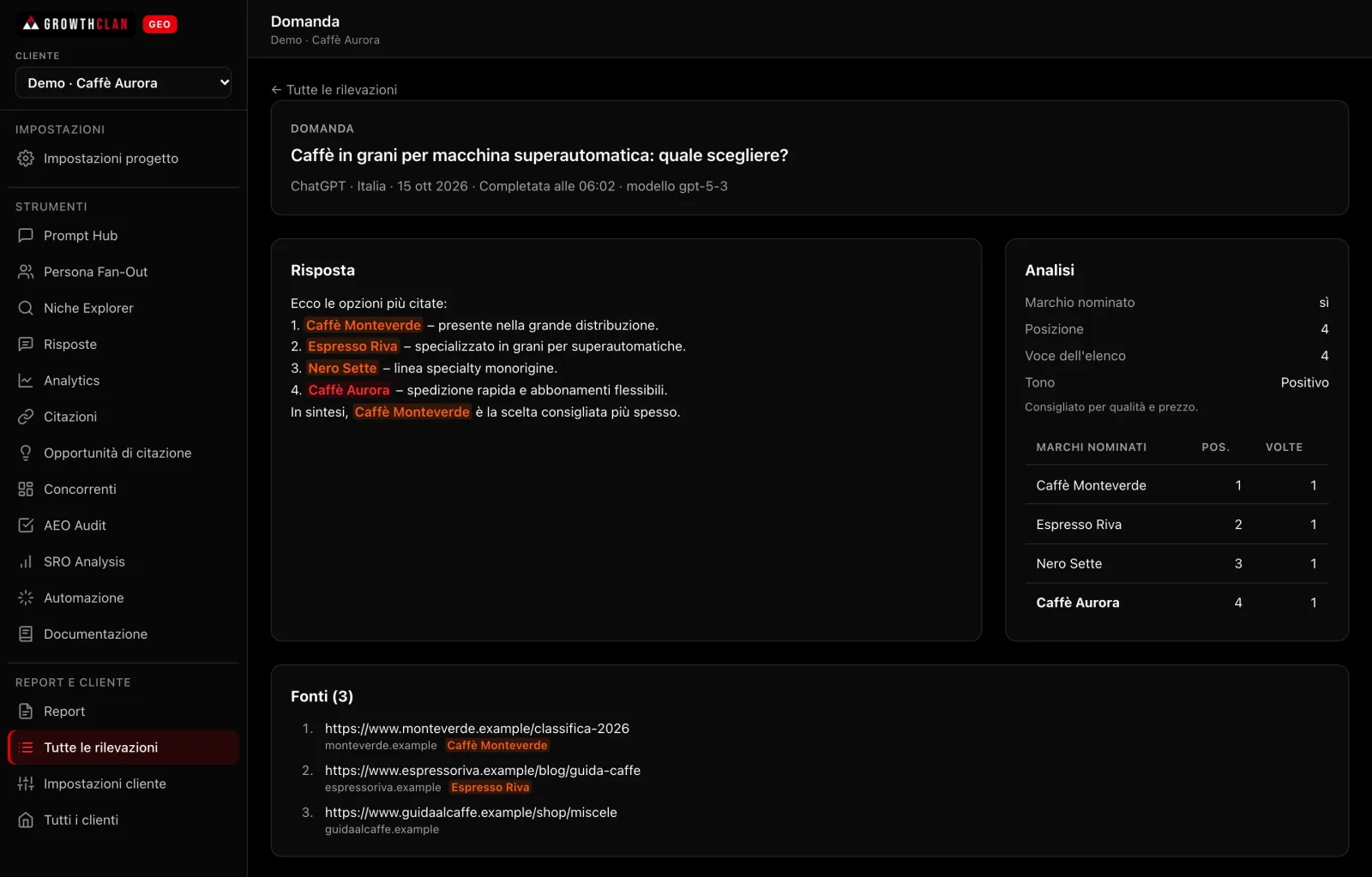Click the Automazione sparkle icon
The height and width of the screenshot is (877, 1372).
[x=26, y=598]
